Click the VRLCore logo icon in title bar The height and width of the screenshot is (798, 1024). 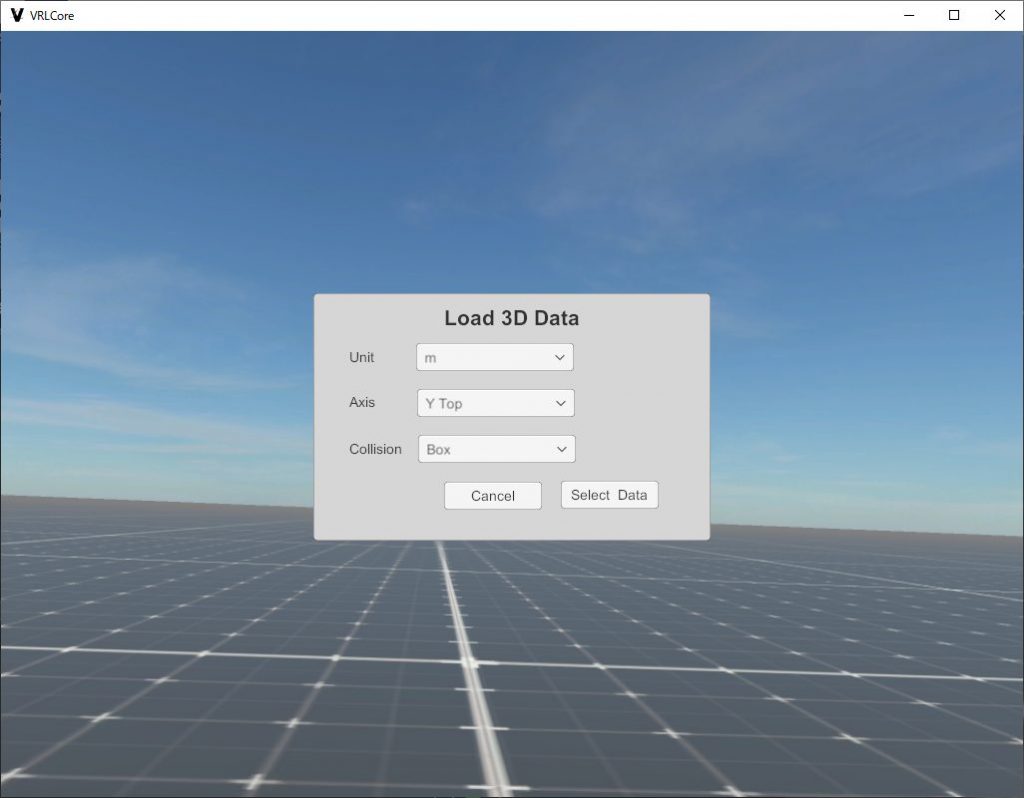[16, 15]
